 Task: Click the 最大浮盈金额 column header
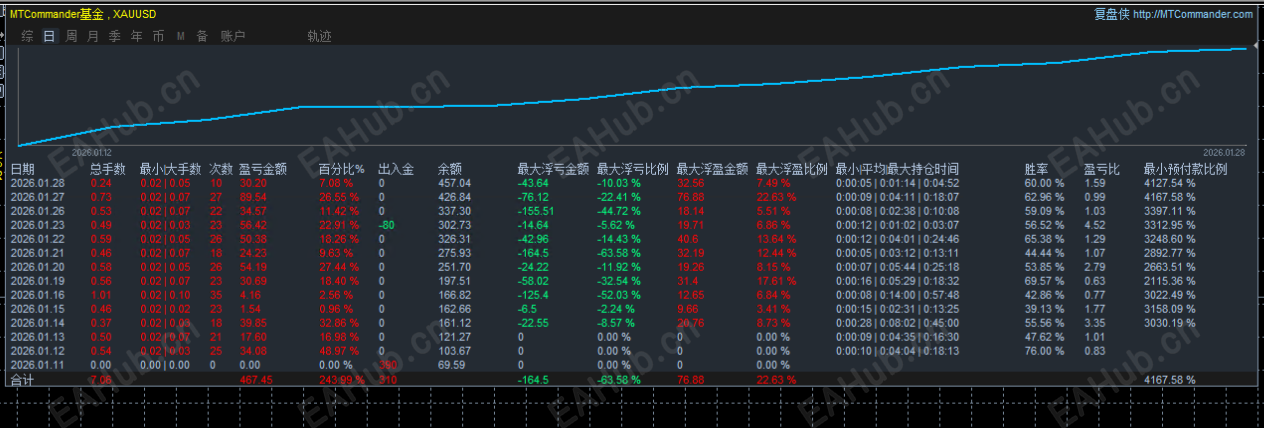click(x=712, y=169)
